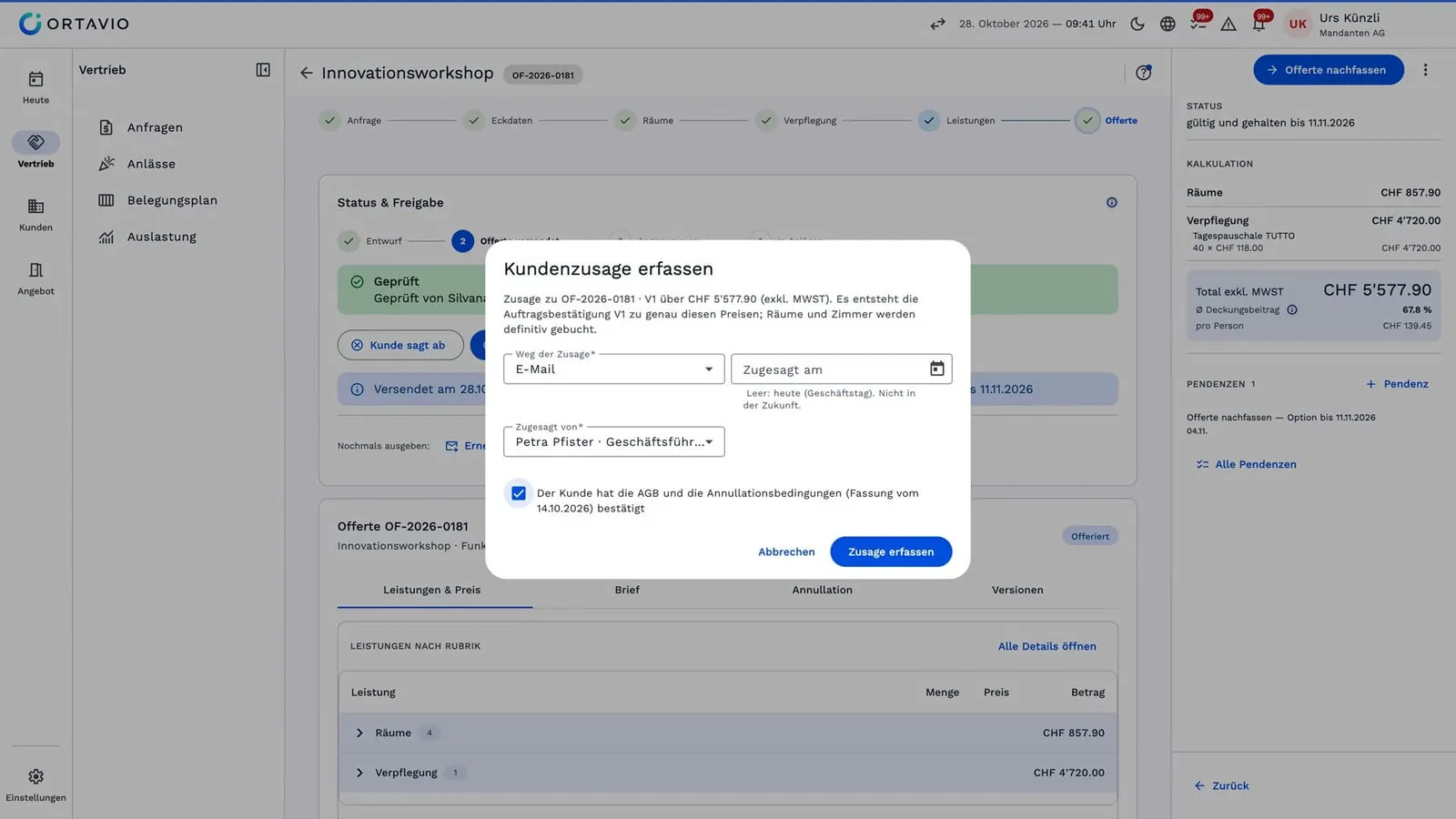Click the switch mandant arrows icon
This screenshot has height=819, width=1456.
(x=937, y=24)
